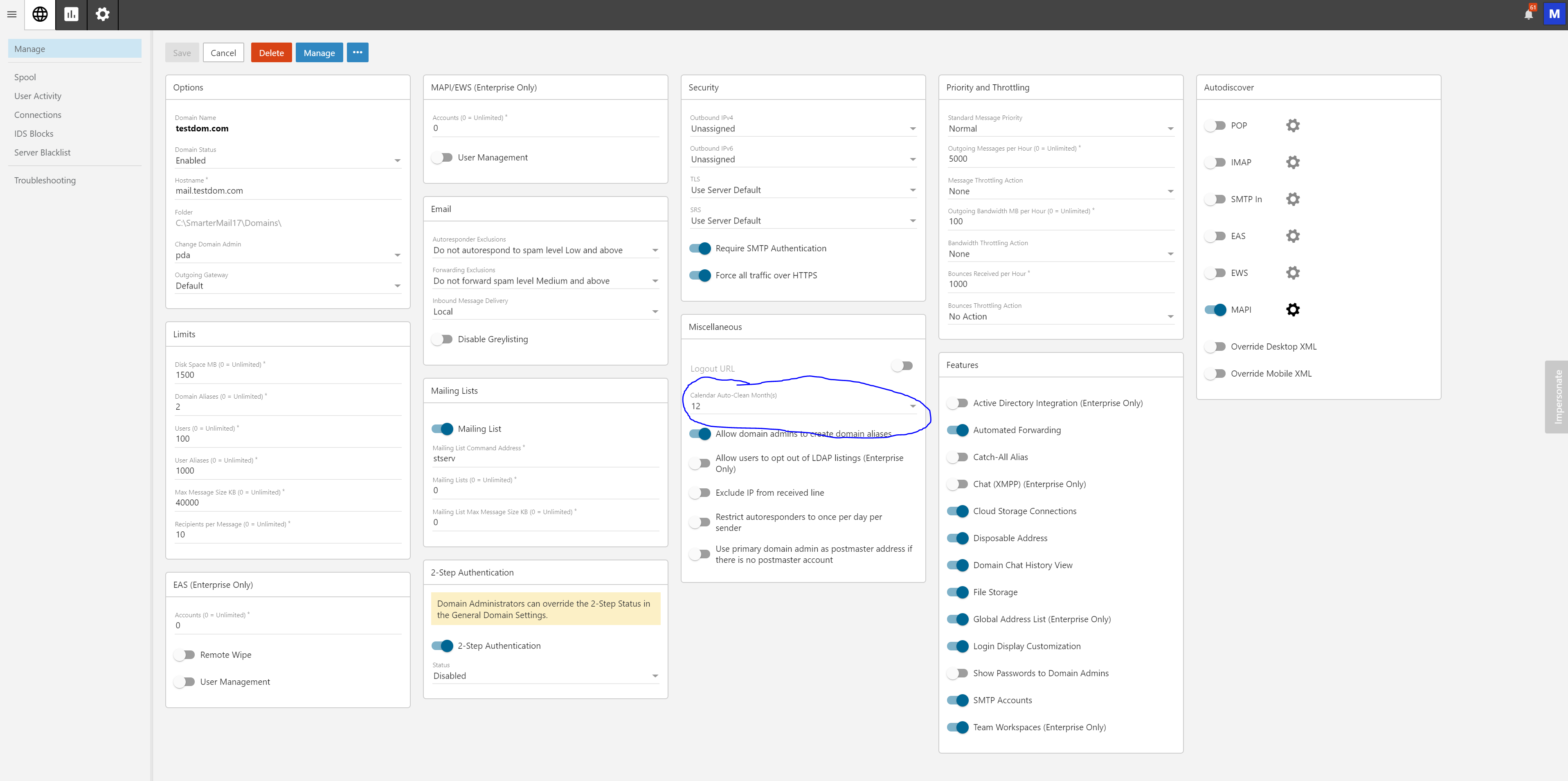1568x781 pixels.
Task: Expand the Domain Status dropdown
Action: 287,161
